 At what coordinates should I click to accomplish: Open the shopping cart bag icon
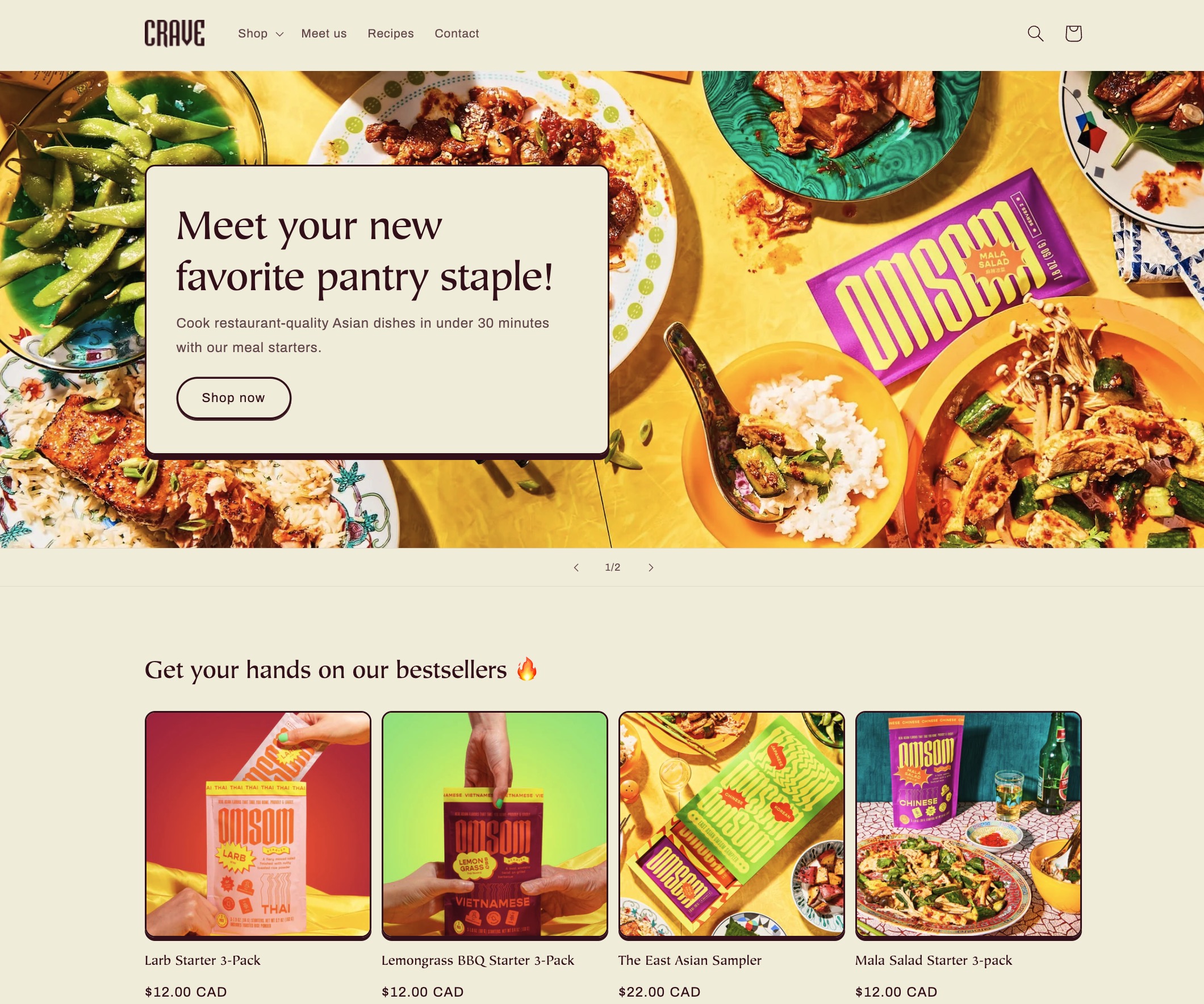(x=1073, y=34)
